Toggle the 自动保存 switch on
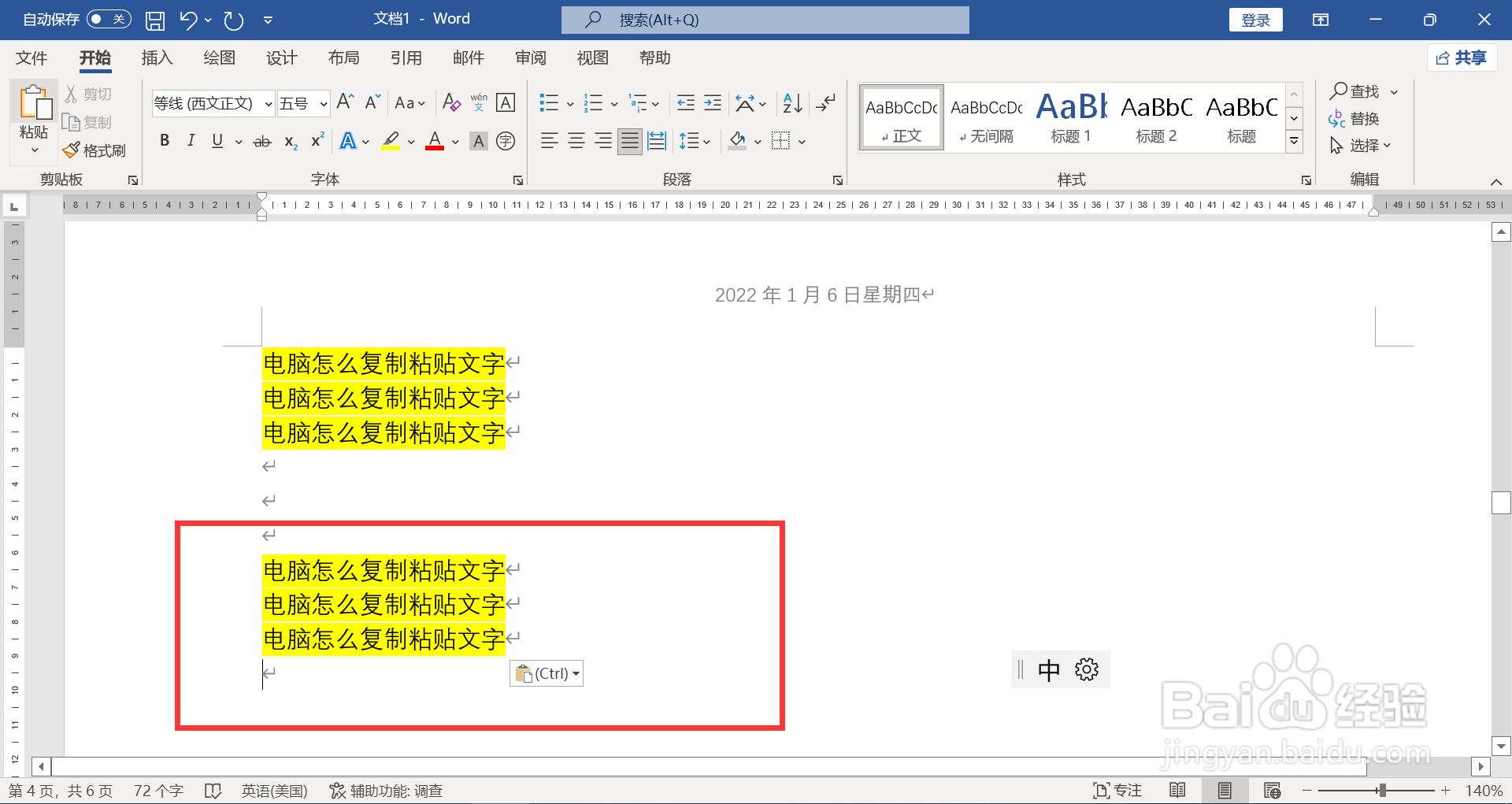1512x804 pixels. pos(109,18)
